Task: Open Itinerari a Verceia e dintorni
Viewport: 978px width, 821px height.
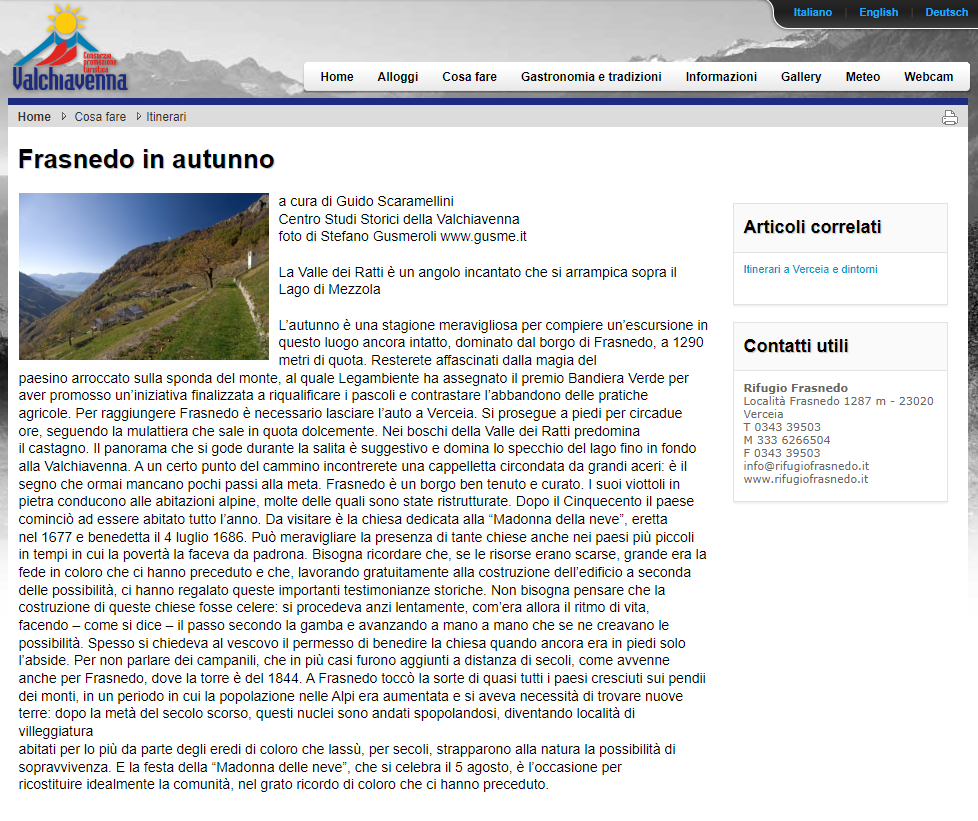Action: tap(810, 269)
